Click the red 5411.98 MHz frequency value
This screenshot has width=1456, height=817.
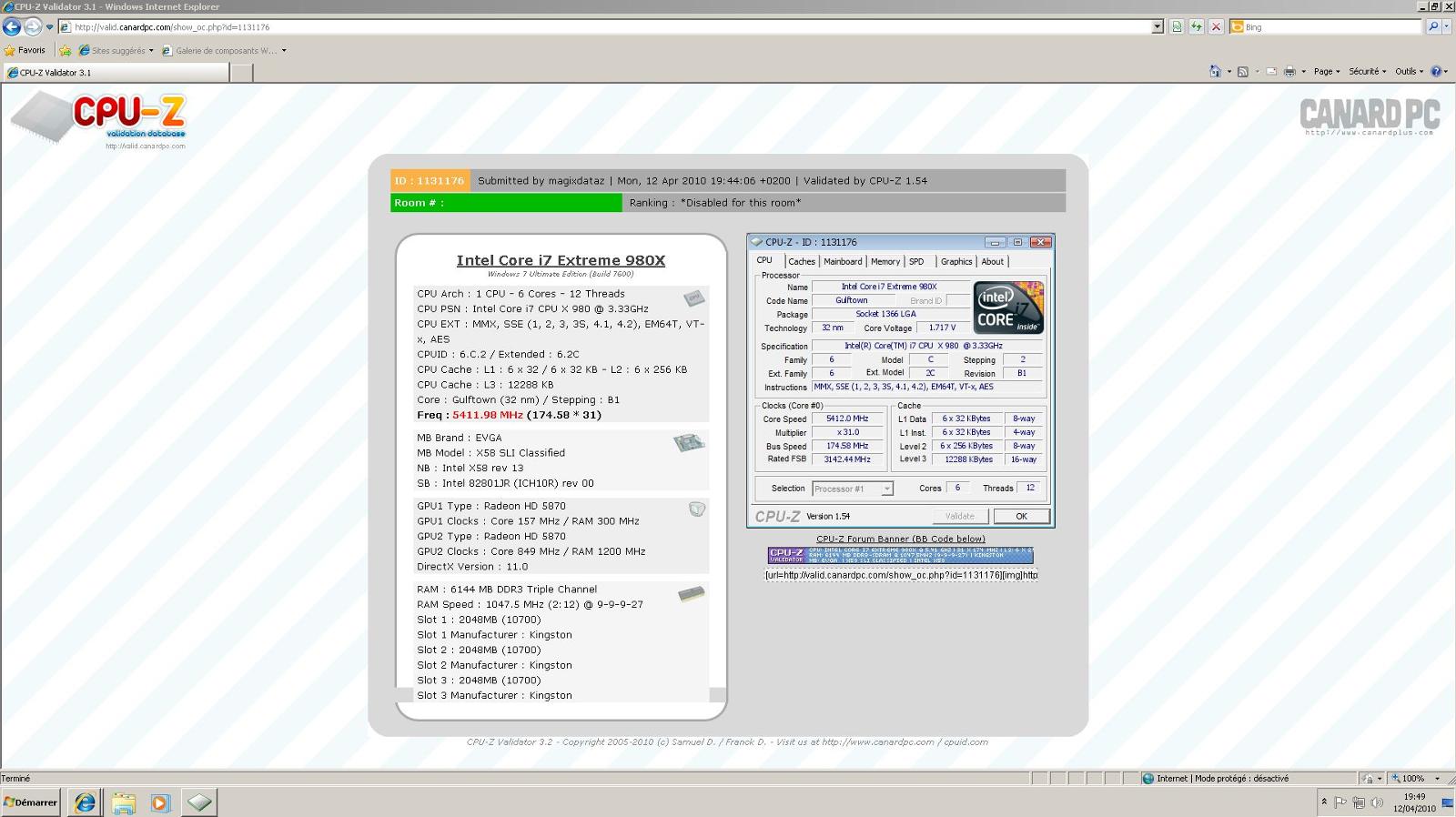[488, 415]
